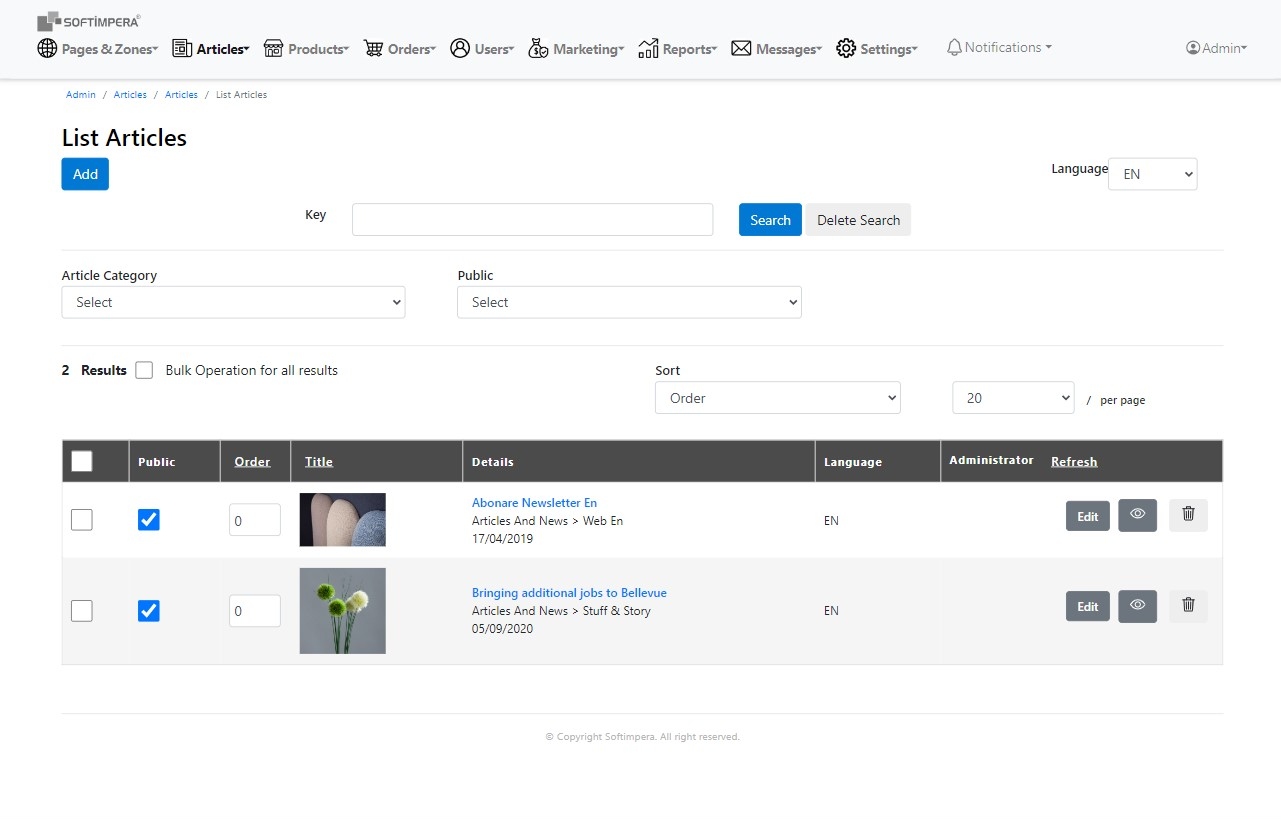Click the Delete Search button
Screen dimensions: 1281x820
858,220
